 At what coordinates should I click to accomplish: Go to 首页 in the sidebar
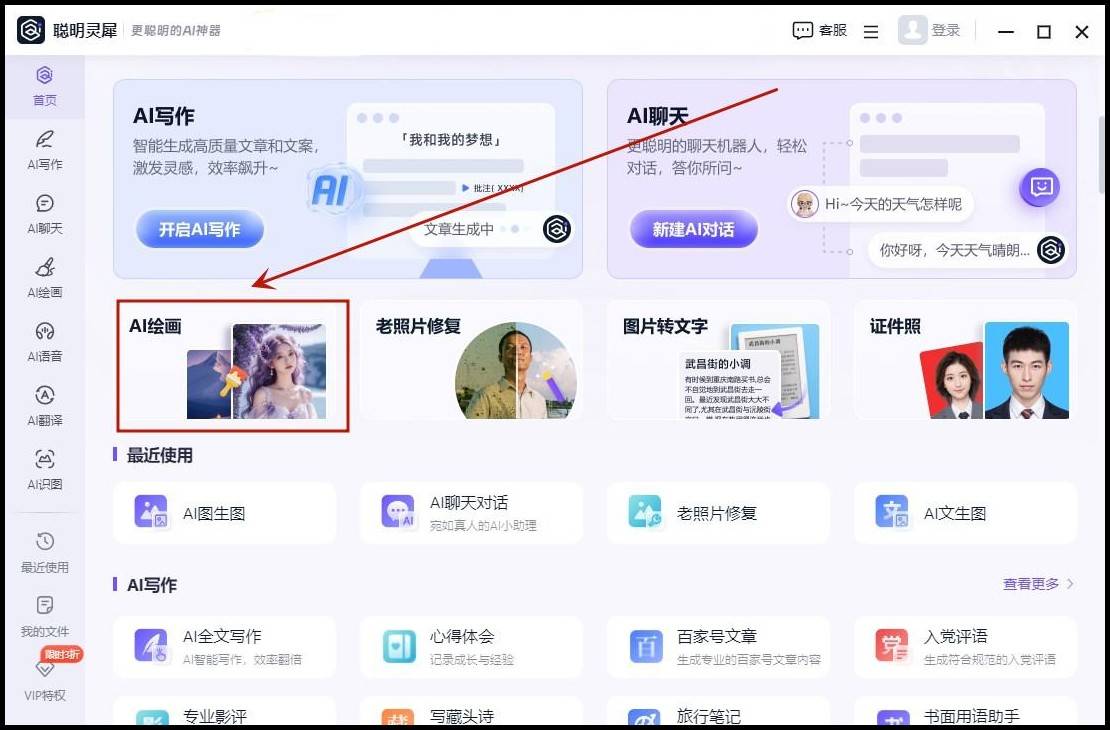click(44, 86)
